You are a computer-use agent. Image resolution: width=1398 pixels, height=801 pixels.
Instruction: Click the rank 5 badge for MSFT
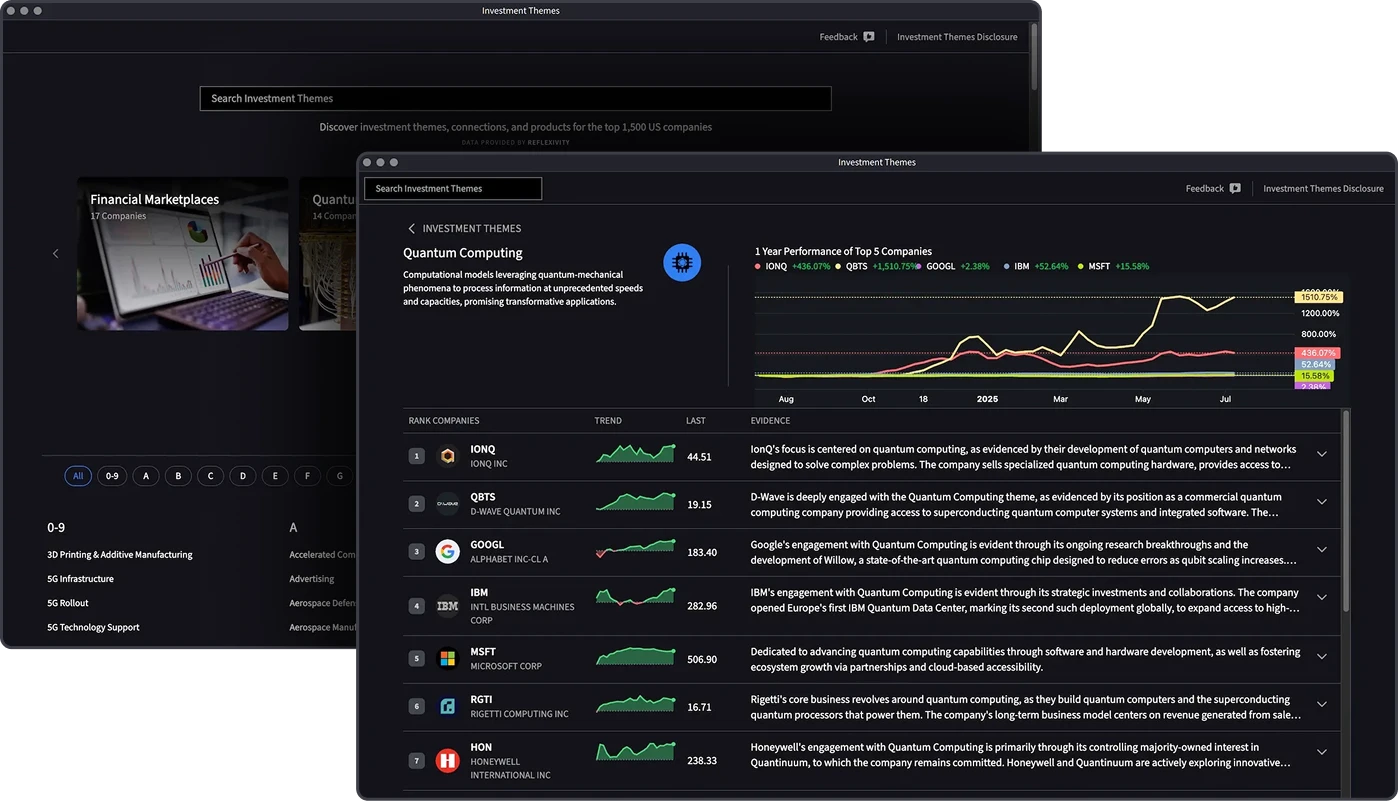click(x=417, y=659)
